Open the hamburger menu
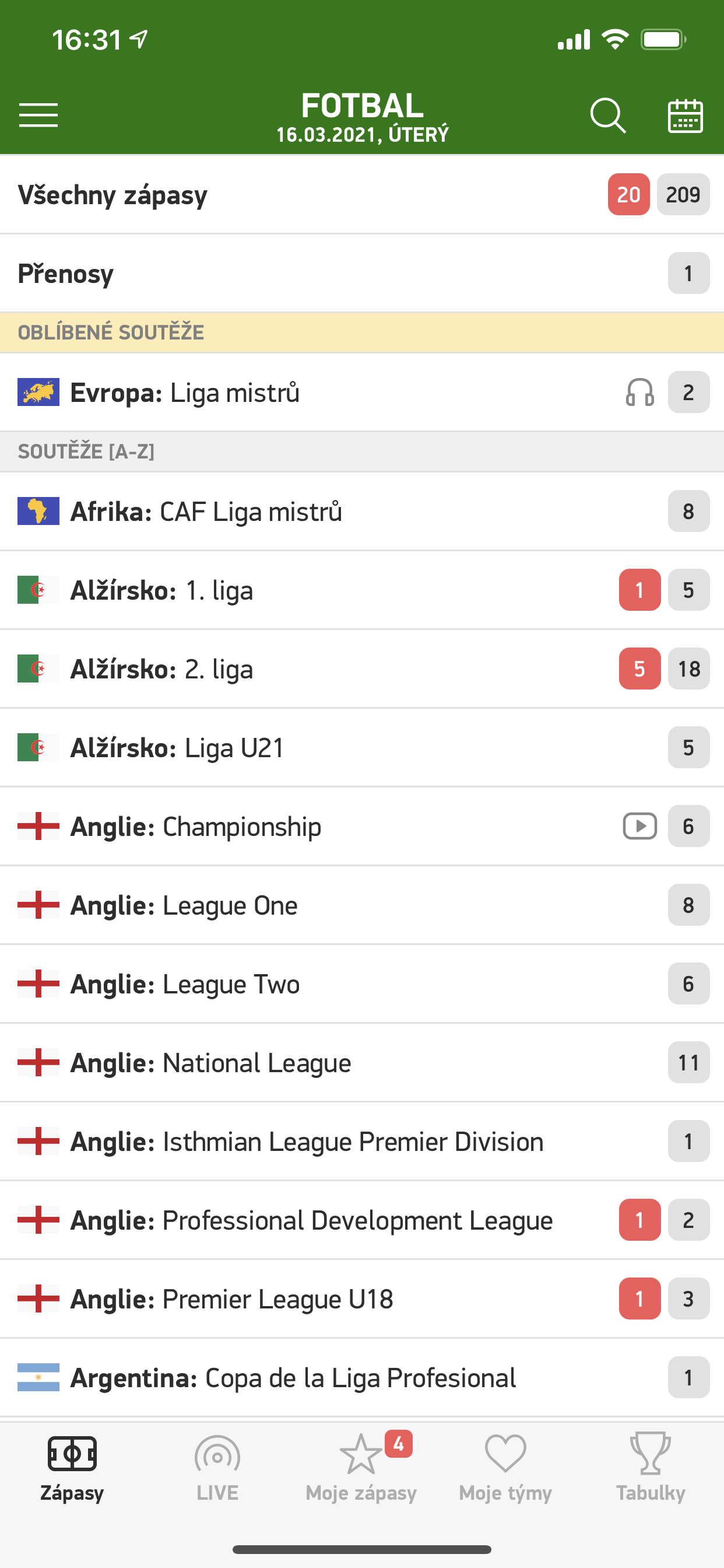Screen dimensions: 724x1568 point(38,115)
